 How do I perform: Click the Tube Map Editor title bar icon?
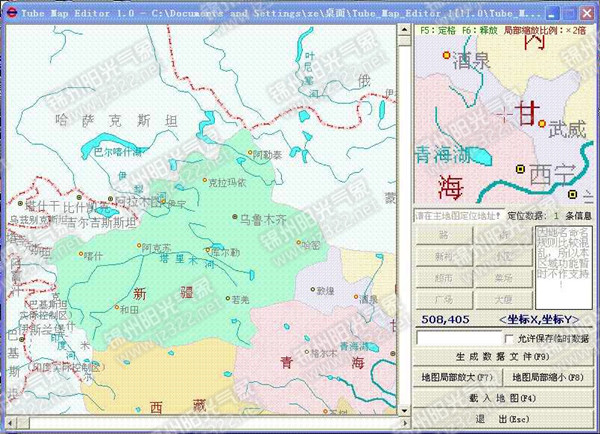pos(11,10)
